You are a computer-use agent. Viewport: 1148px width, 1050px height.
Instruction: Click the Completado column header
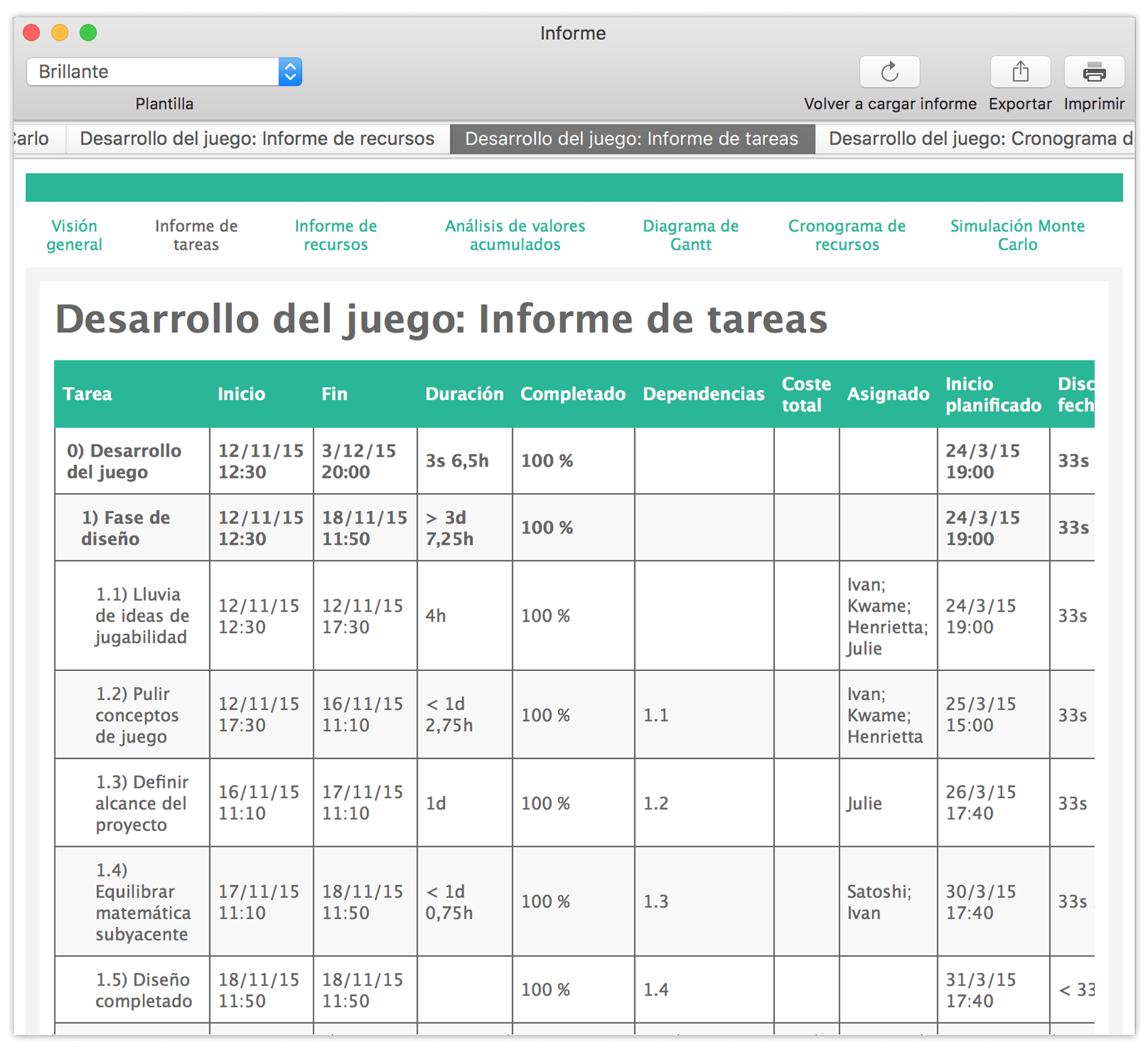(572, 394)
